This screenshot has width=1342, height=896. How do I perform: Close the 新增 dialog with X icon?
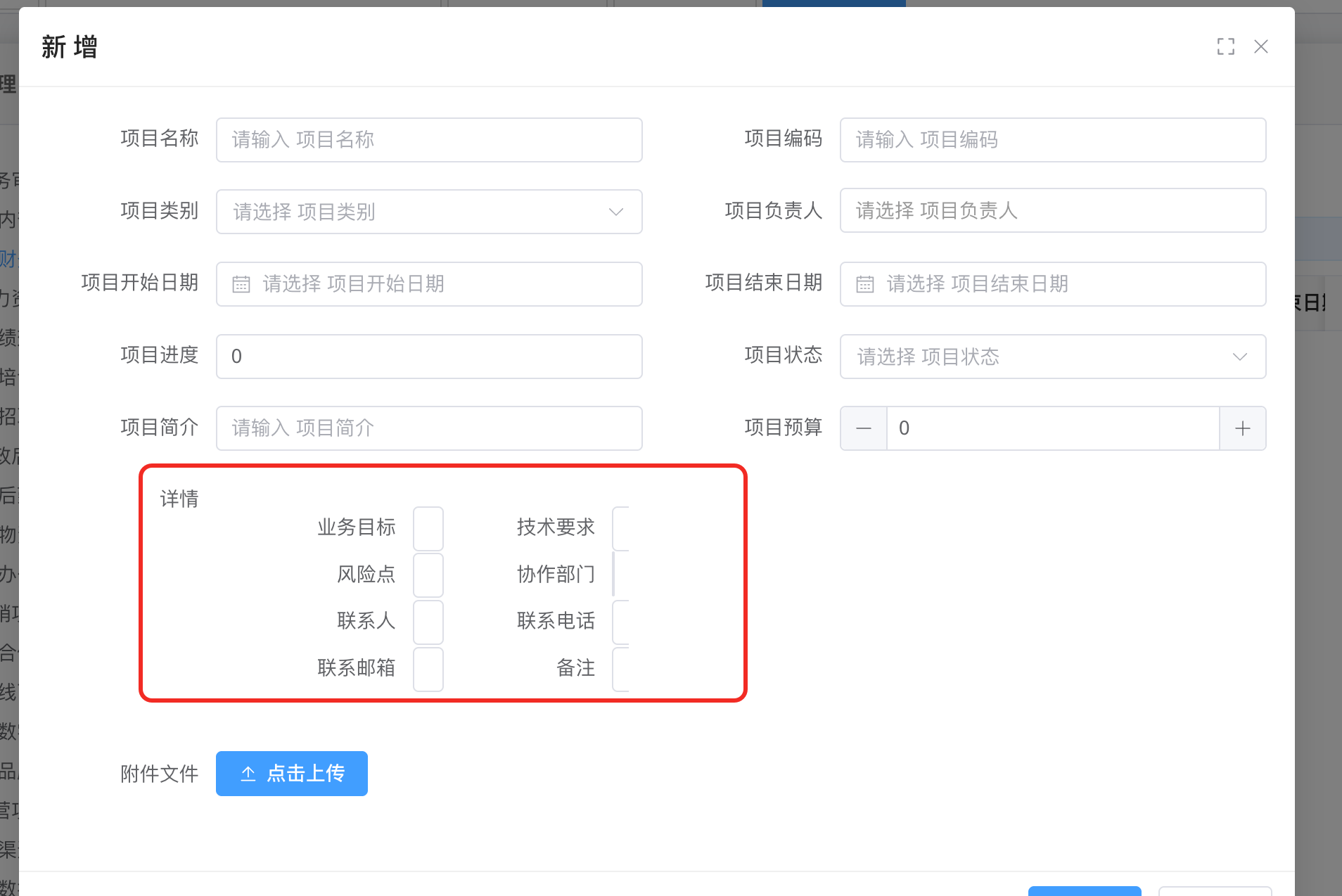(x=1260, y=46)
